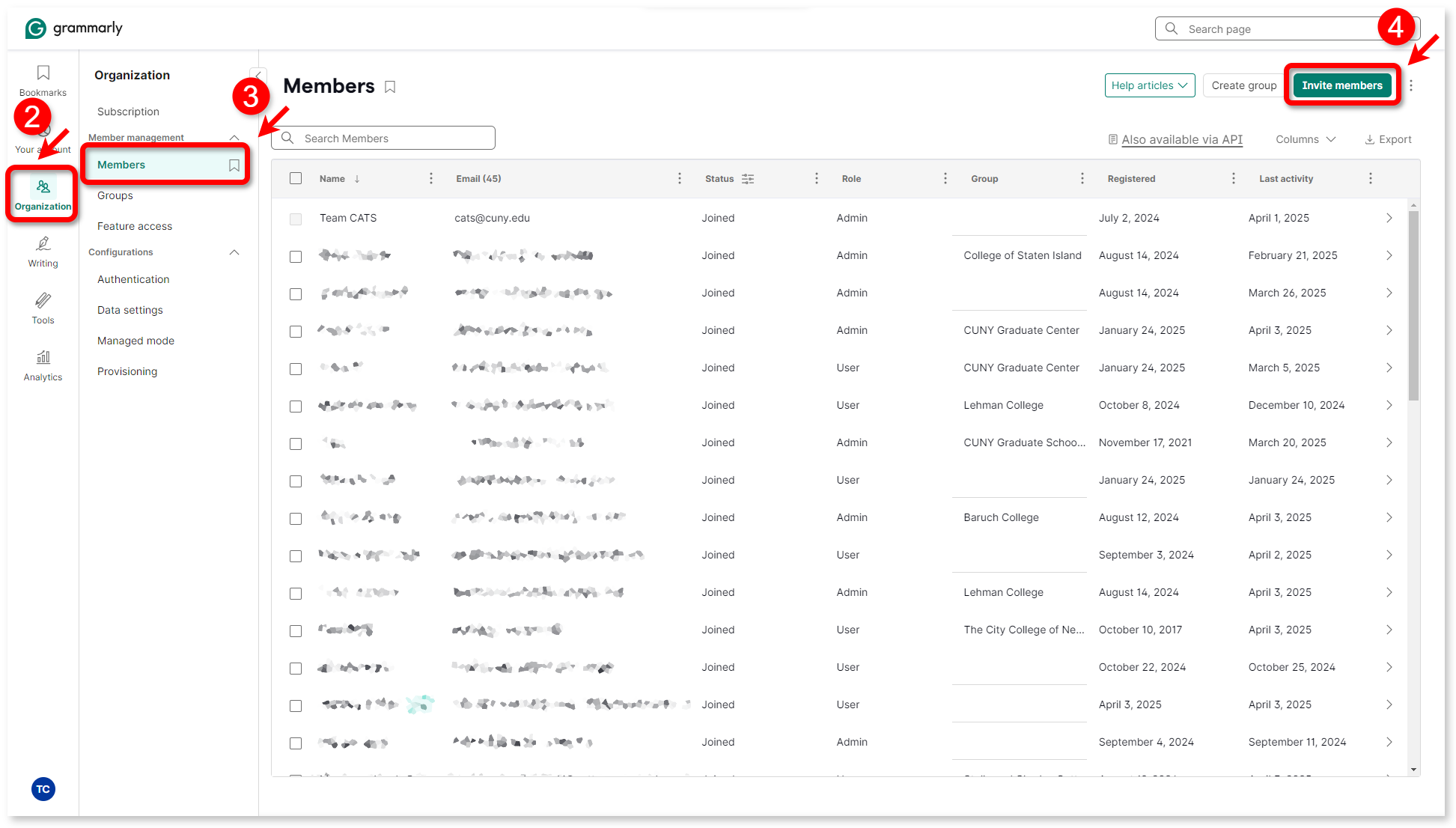Select checkbox for CUNY Graduate School row
The image size is (1456, 828).
pos(296,443)
